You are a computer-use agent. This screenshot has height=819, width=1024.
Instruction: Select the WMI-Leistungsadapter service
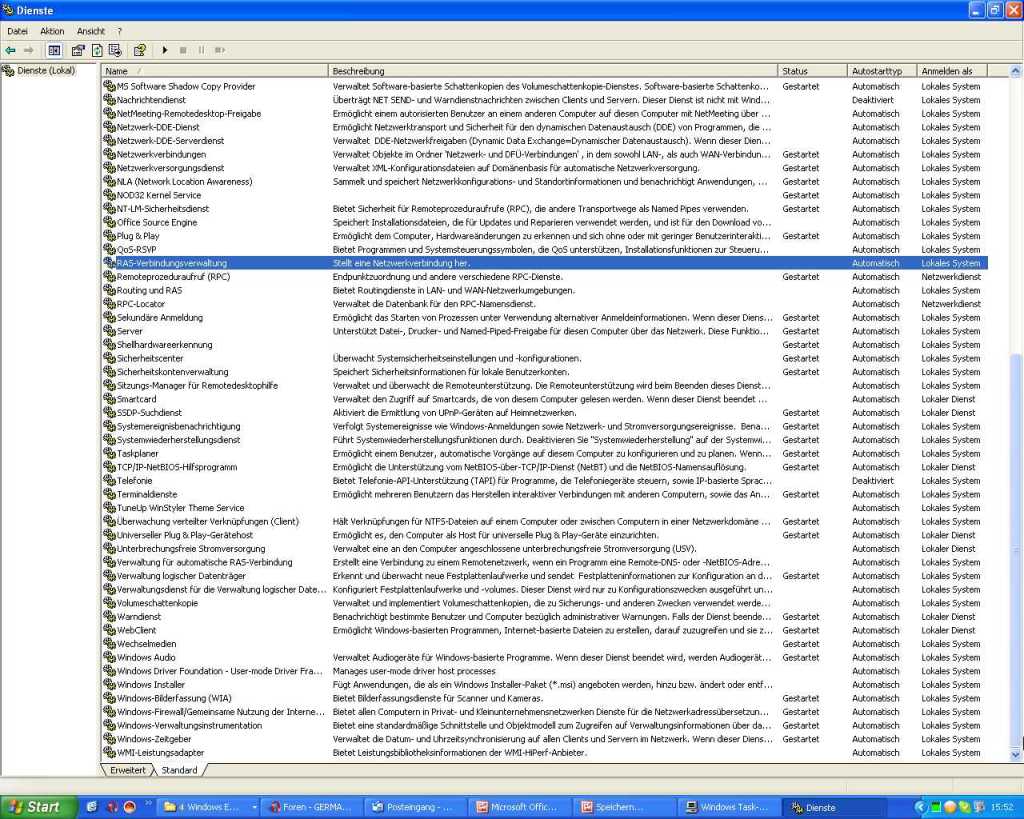(161, 753)
